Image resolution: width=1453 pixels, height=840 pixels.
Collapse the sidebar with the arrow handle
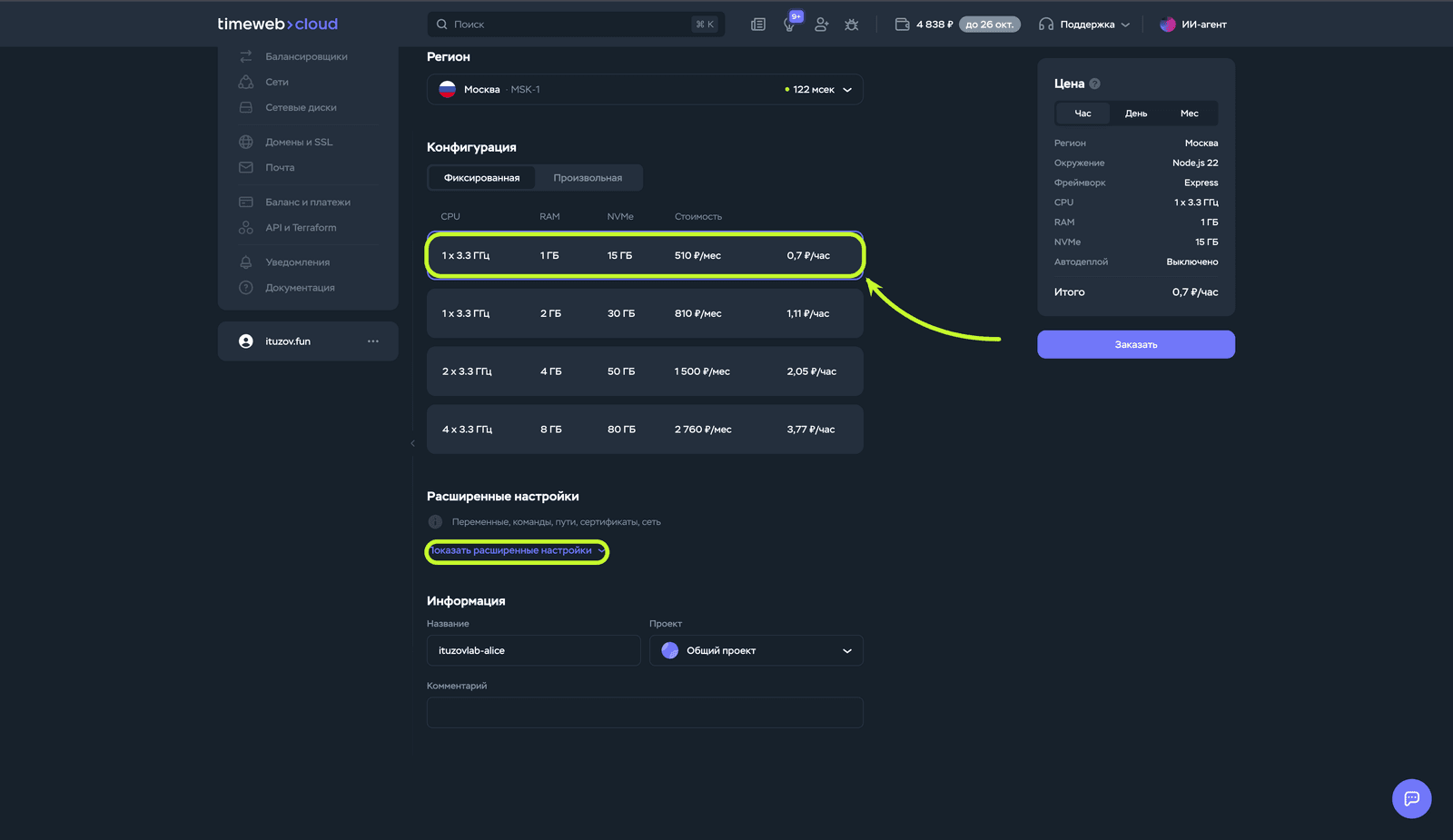[x=412, y=443]
